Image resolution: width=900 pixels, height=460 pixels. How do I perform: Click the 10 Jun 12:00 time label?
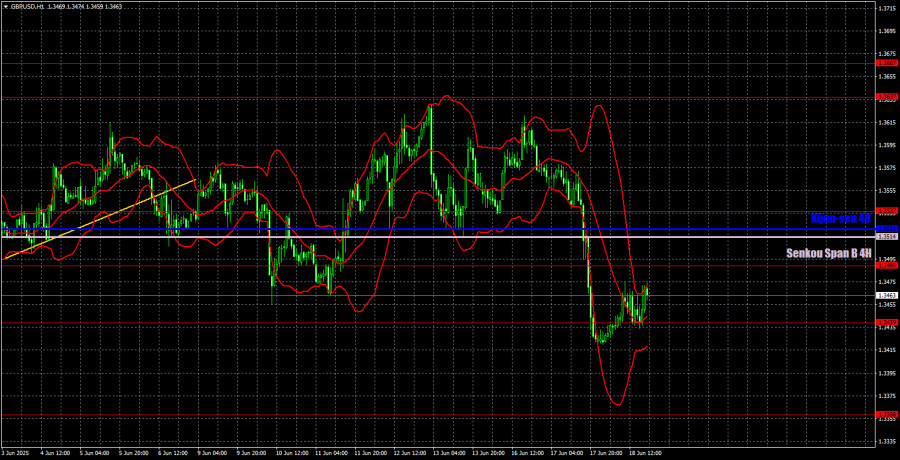click(290, 453)
